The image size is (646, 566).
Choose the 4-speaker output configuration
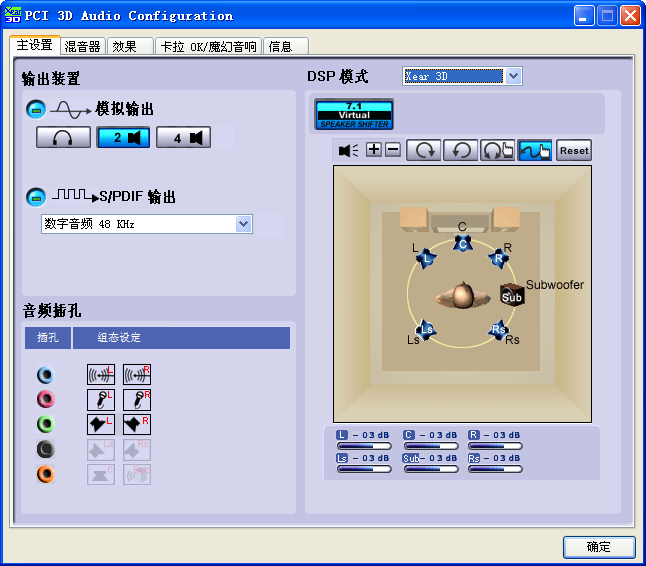183,138
